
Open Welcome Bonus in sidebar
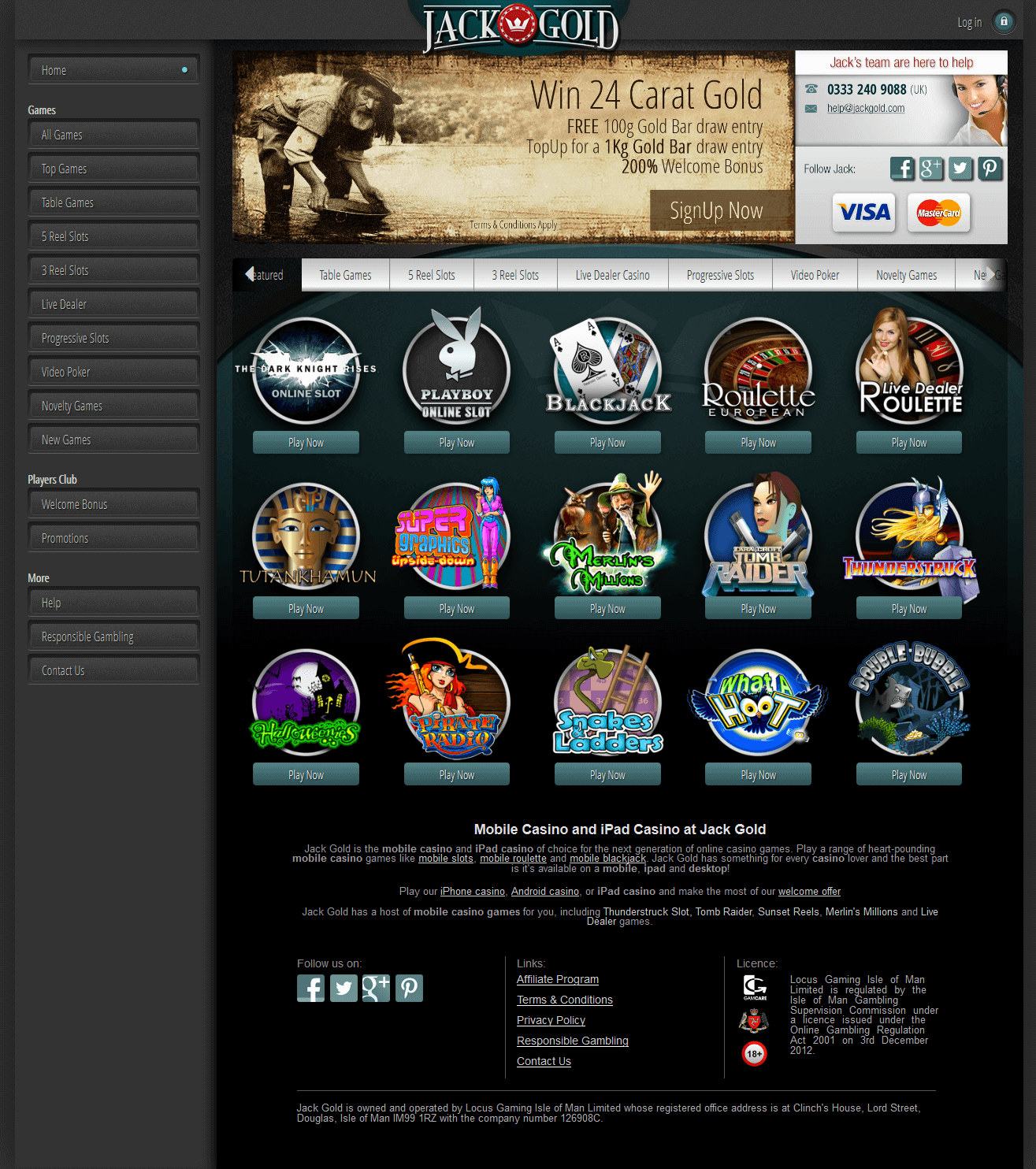(x=113, y=504)
